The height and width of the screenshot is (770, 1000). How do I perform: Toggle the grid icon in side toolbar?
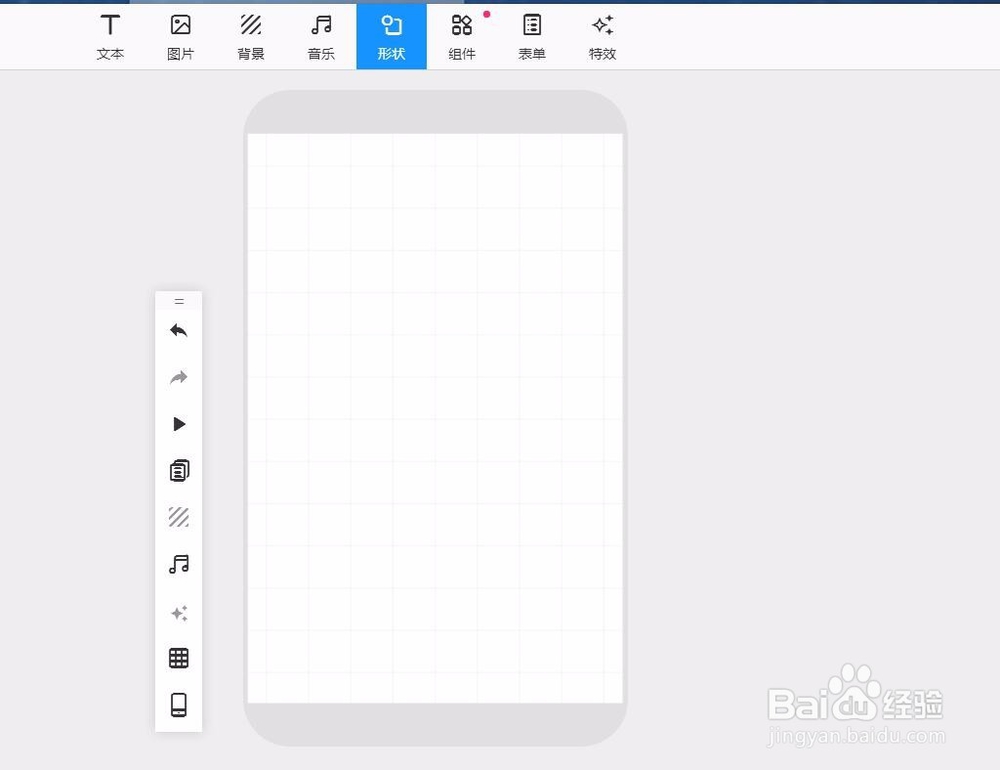tap(179, 658)
